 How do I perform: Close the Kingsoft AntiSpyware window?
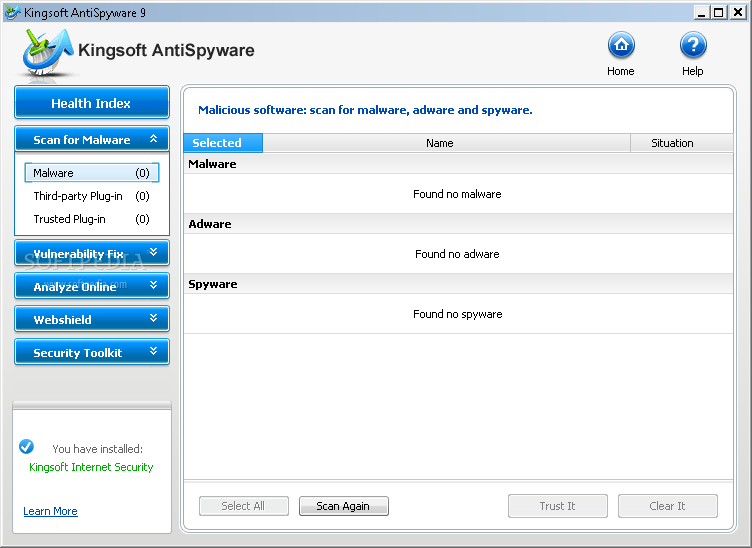(738, 12)
